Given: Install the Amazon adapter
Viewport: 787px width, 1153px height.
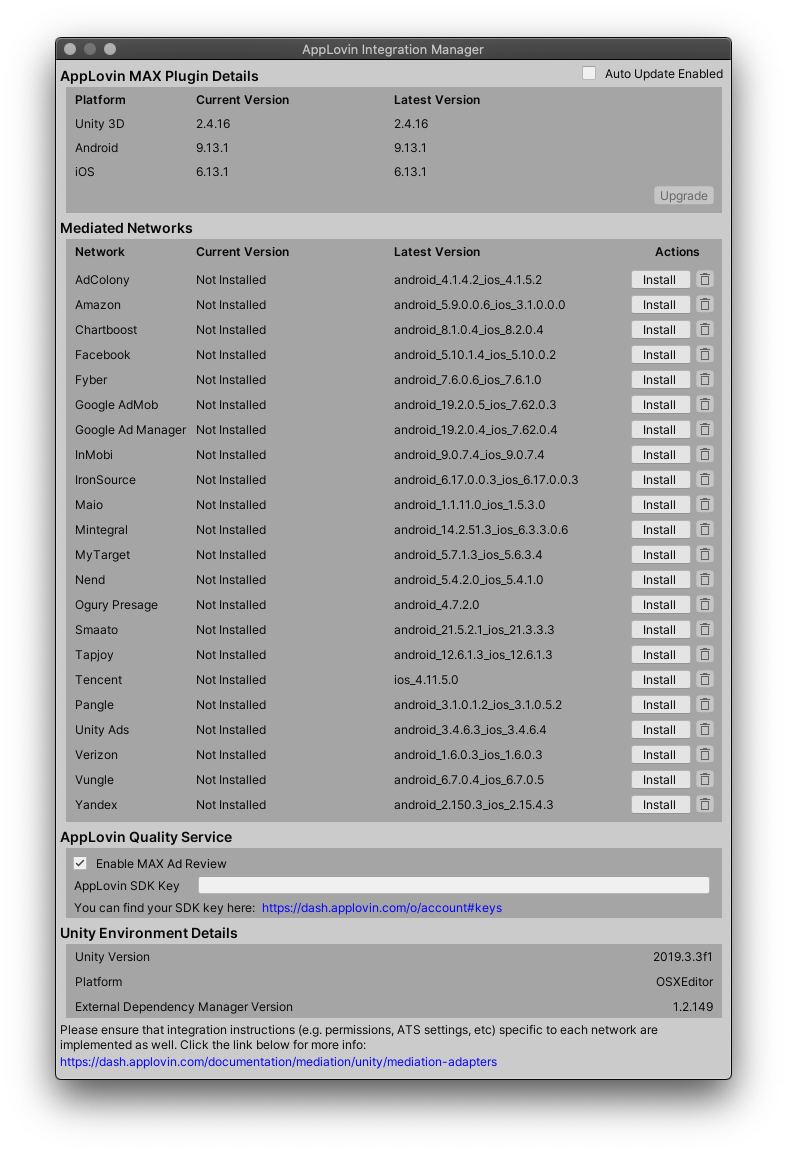Looking at the screenshot, I should [660, 304].
